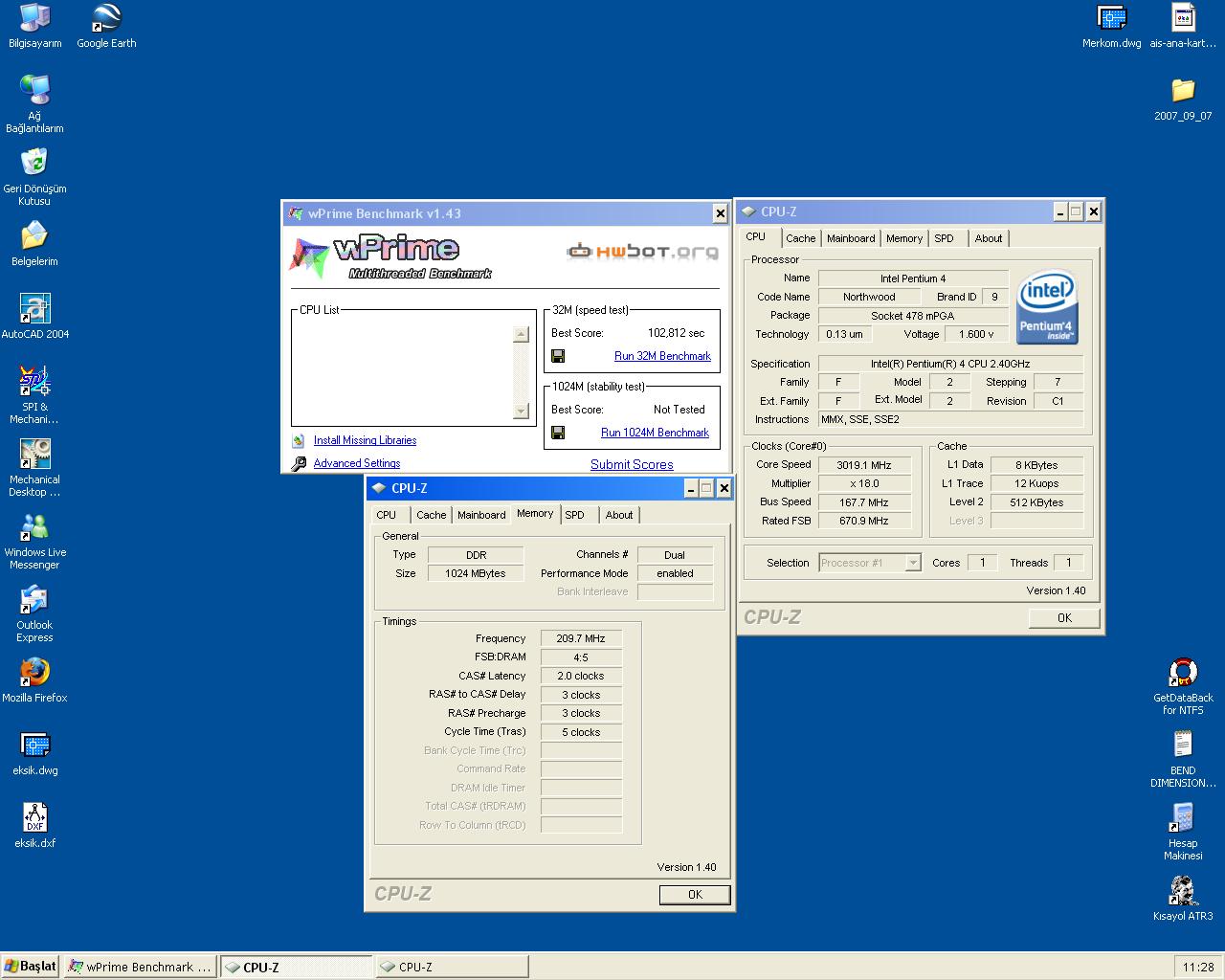1225x980 pixels.
Task: Launch AutoCAD 2004 shortcut
Action: coord(34,316)
